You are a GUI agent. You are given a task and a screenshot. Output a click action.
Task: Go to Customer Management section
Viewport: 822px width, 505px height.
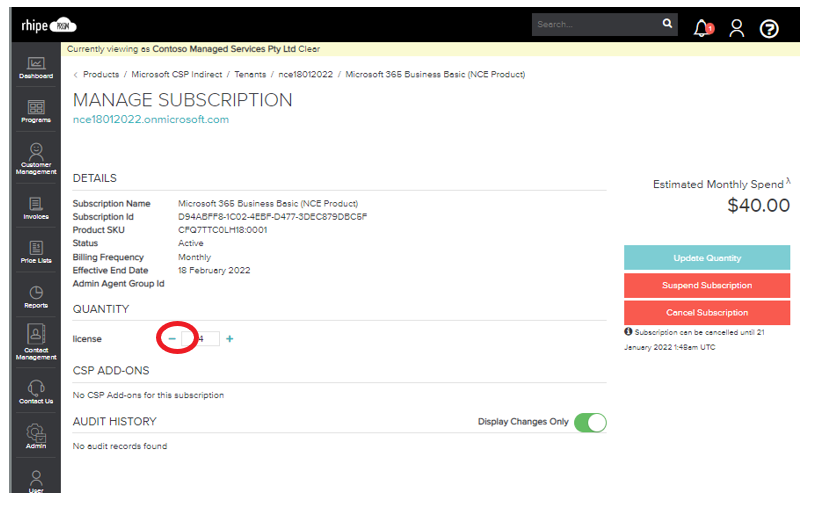click(36, 159)
